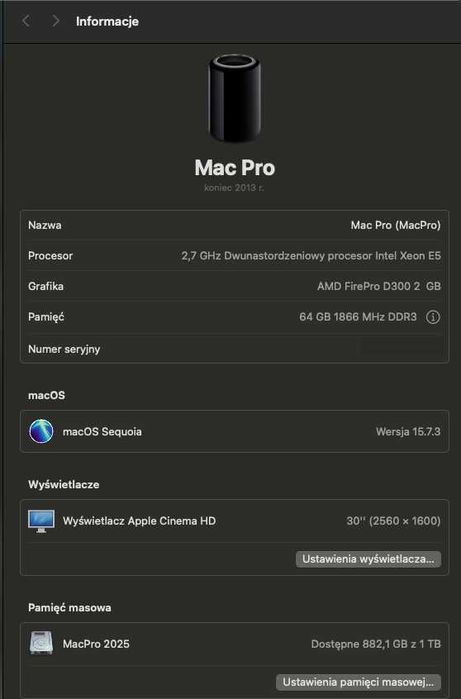Click the MacPro 2025 disk drive icon
Screen dimensions: 461x699
[41, 643]
